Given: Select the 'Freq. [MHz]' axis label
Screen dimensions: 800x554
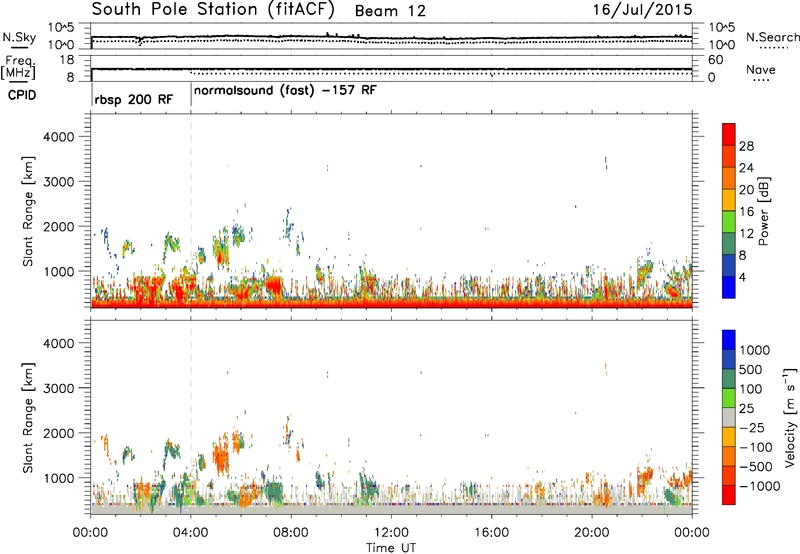Looking at the screenshot, I should pos(19,68).
